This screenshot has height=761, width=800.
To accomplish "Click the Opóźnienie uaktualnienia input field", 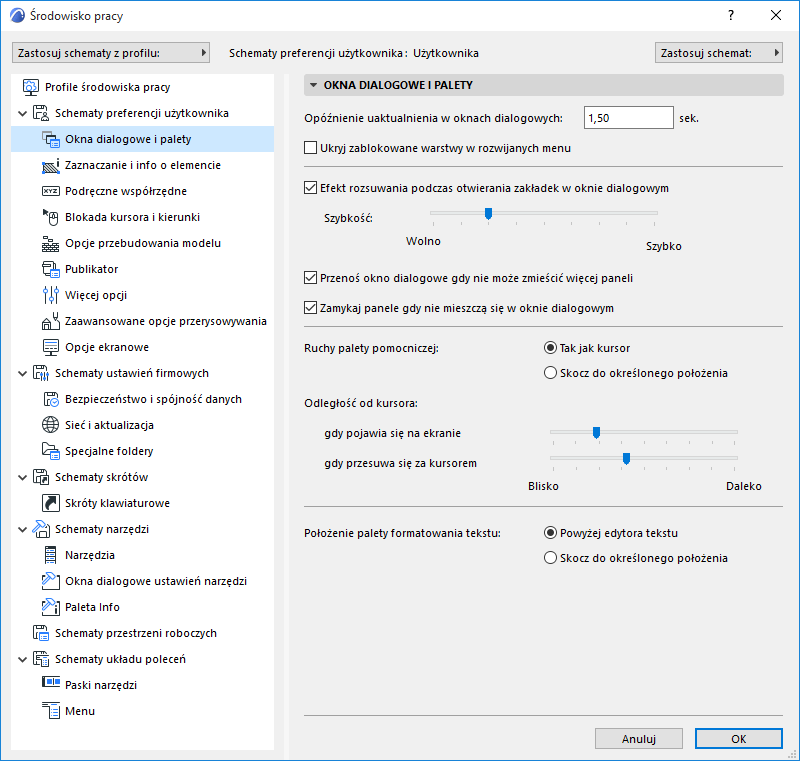I will coord(629,118).
